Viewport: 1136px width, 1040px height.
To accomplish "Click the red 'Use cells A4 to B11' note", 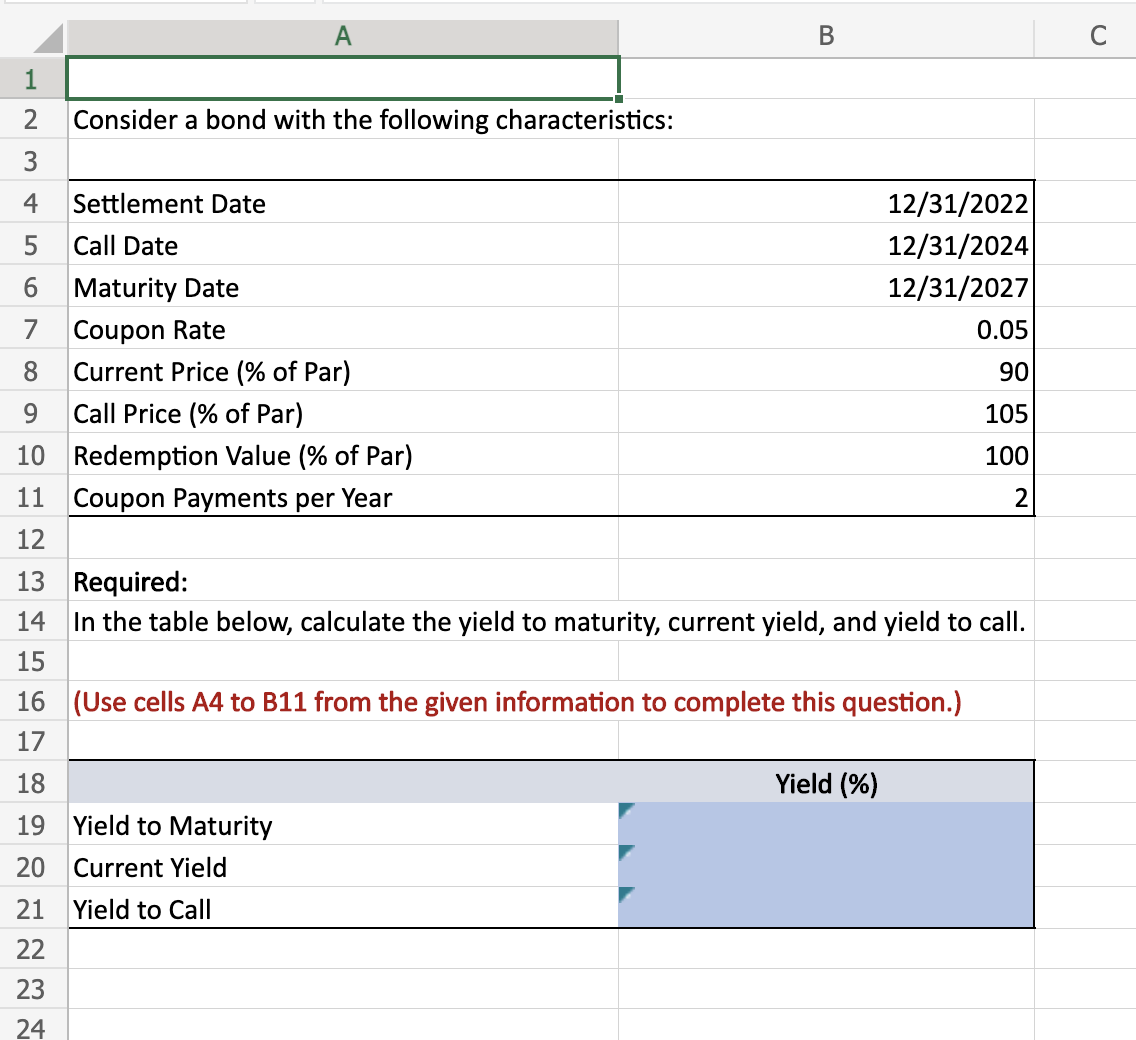I will coord(517,702).
